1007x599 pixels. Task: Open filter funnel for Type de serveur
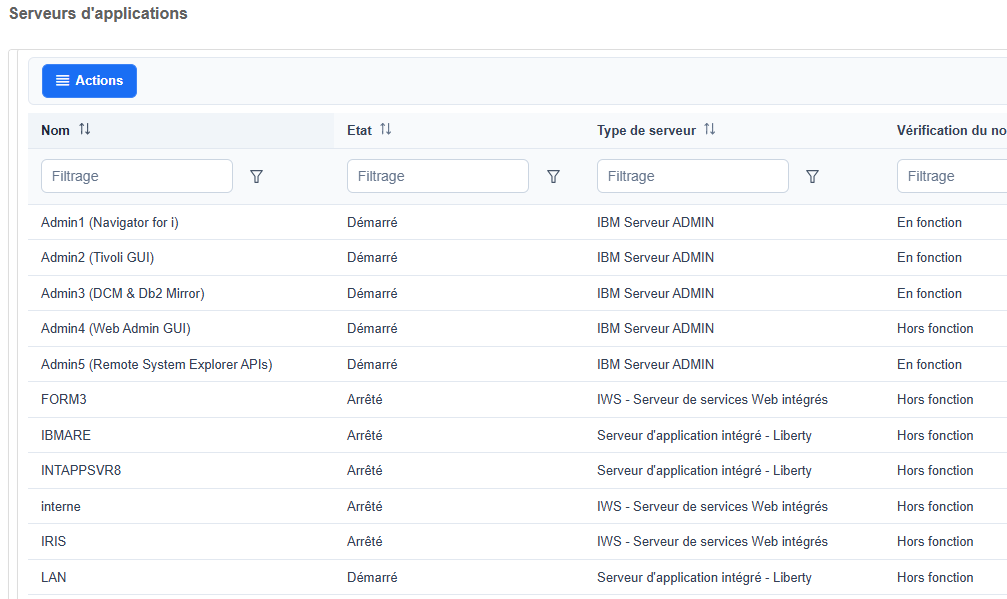click(x=812, y=177)
